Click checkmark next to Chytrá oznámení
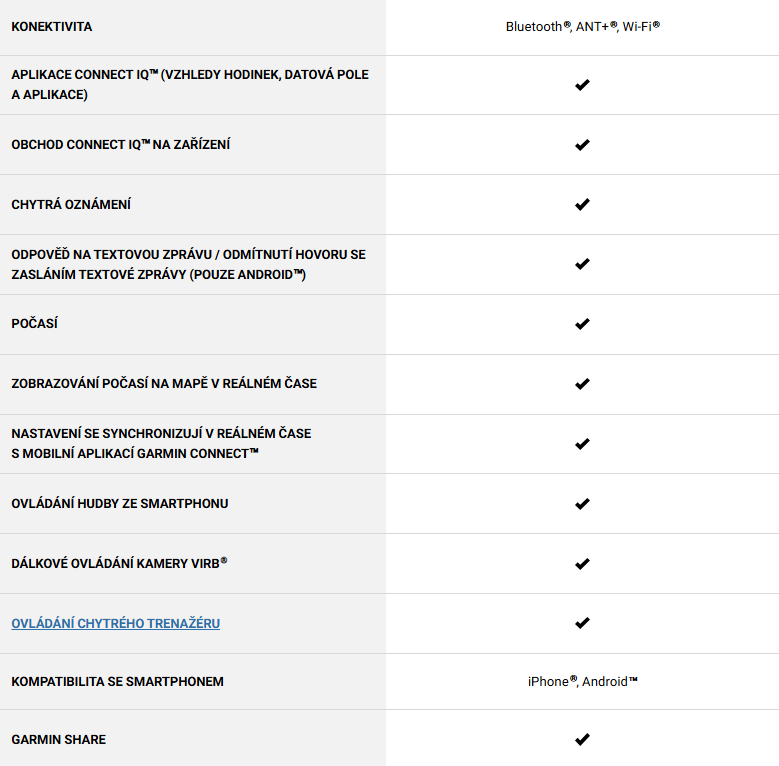Viewport: 779px width, 766px height. (x=582, y=205)
